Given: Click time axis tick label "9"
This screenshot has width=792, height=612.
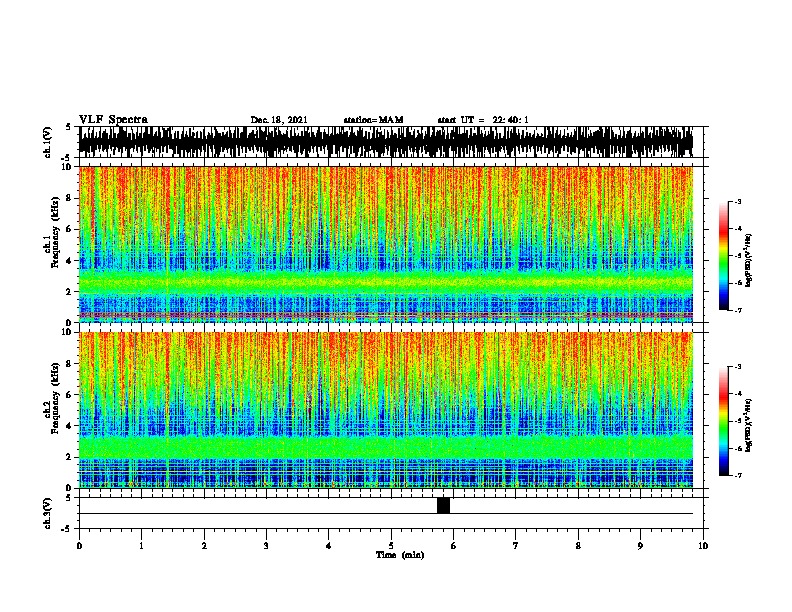Looking at the screenshot, I should 640,546.
